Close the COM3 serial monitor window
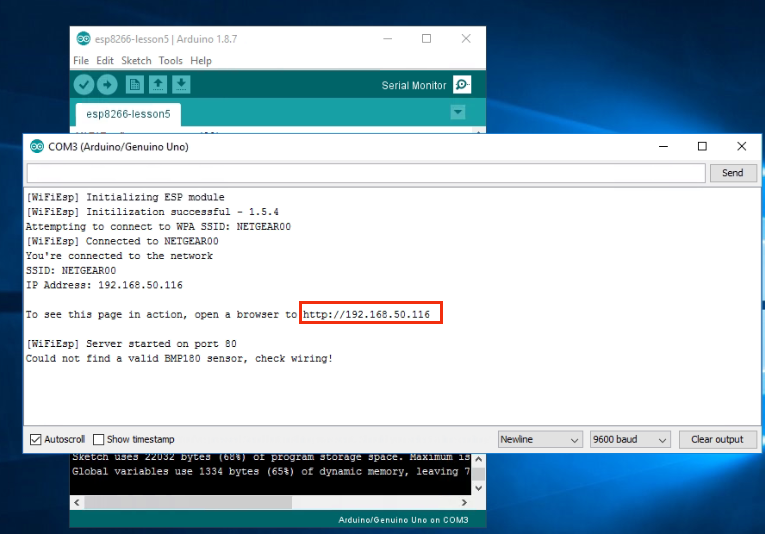This screenshot has width=765, height=534. coord(742,146)
